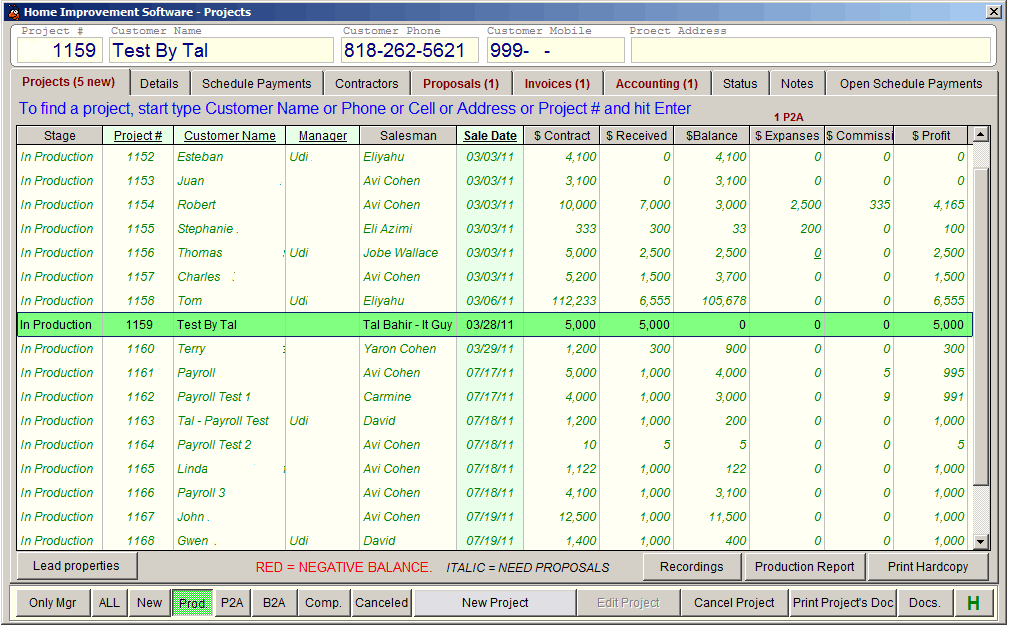Click the 1 P2A indicator label

[x=788, y=117]
